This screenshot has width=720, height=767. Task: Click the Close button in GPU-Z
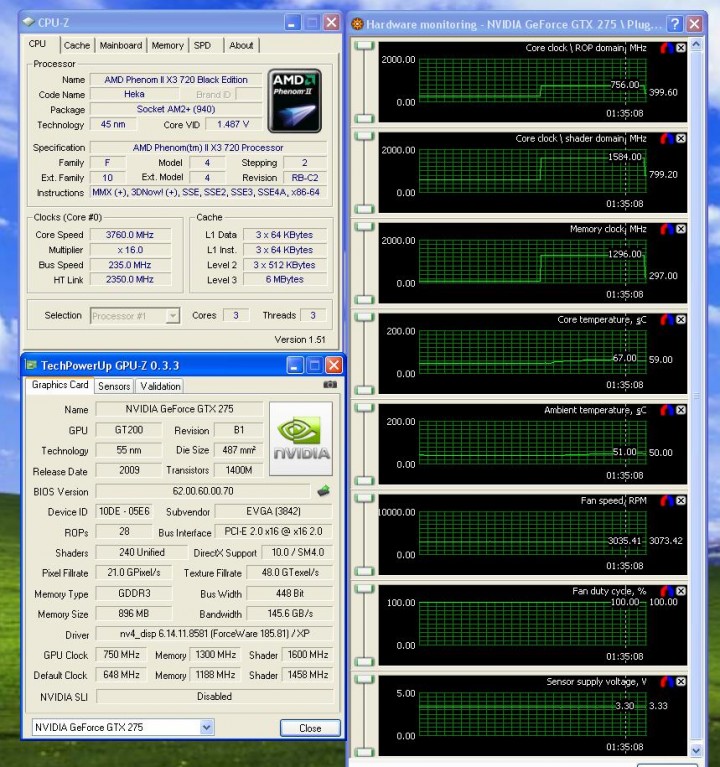point(310,728)
